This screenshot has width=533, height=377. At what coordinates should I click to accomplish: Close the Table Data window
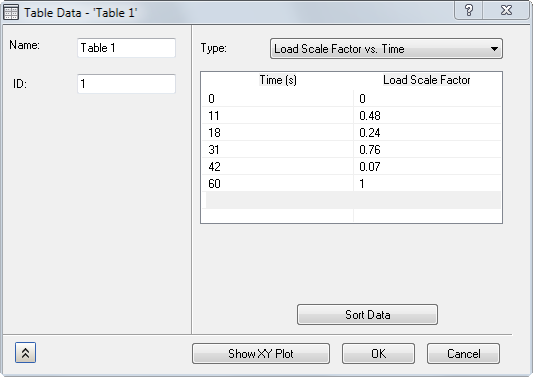pos(506,10)
